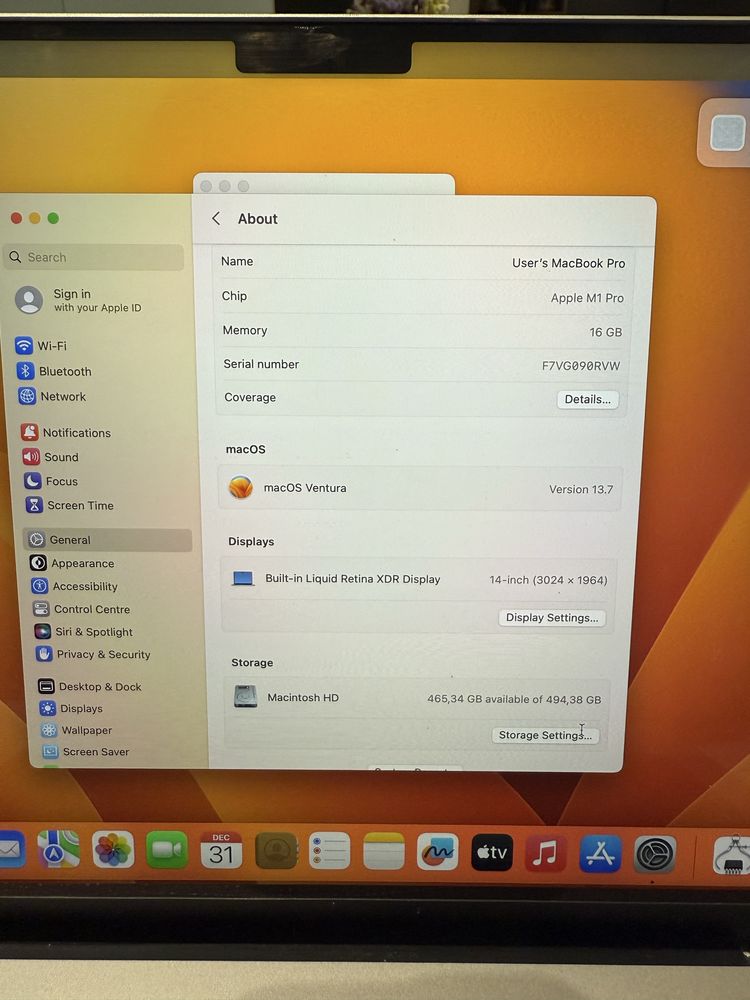Open System Information chip icon in Dock

point(732,855)
